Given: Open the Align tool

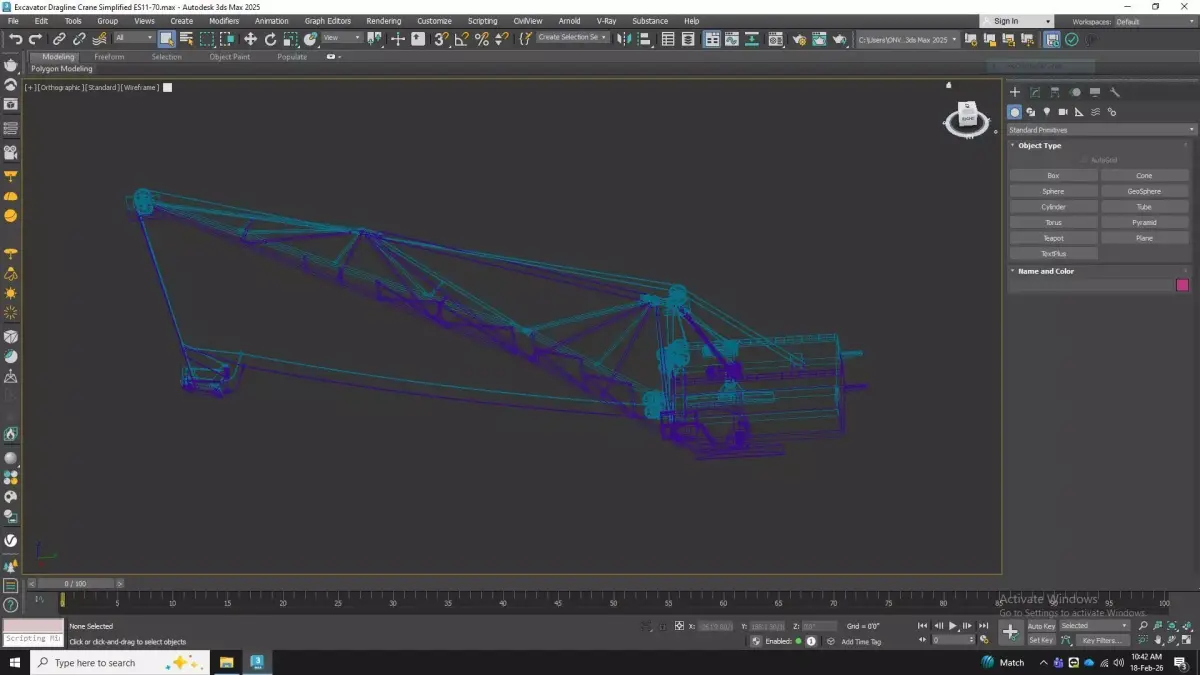Looking at the screenshot, I should [644, 39].
